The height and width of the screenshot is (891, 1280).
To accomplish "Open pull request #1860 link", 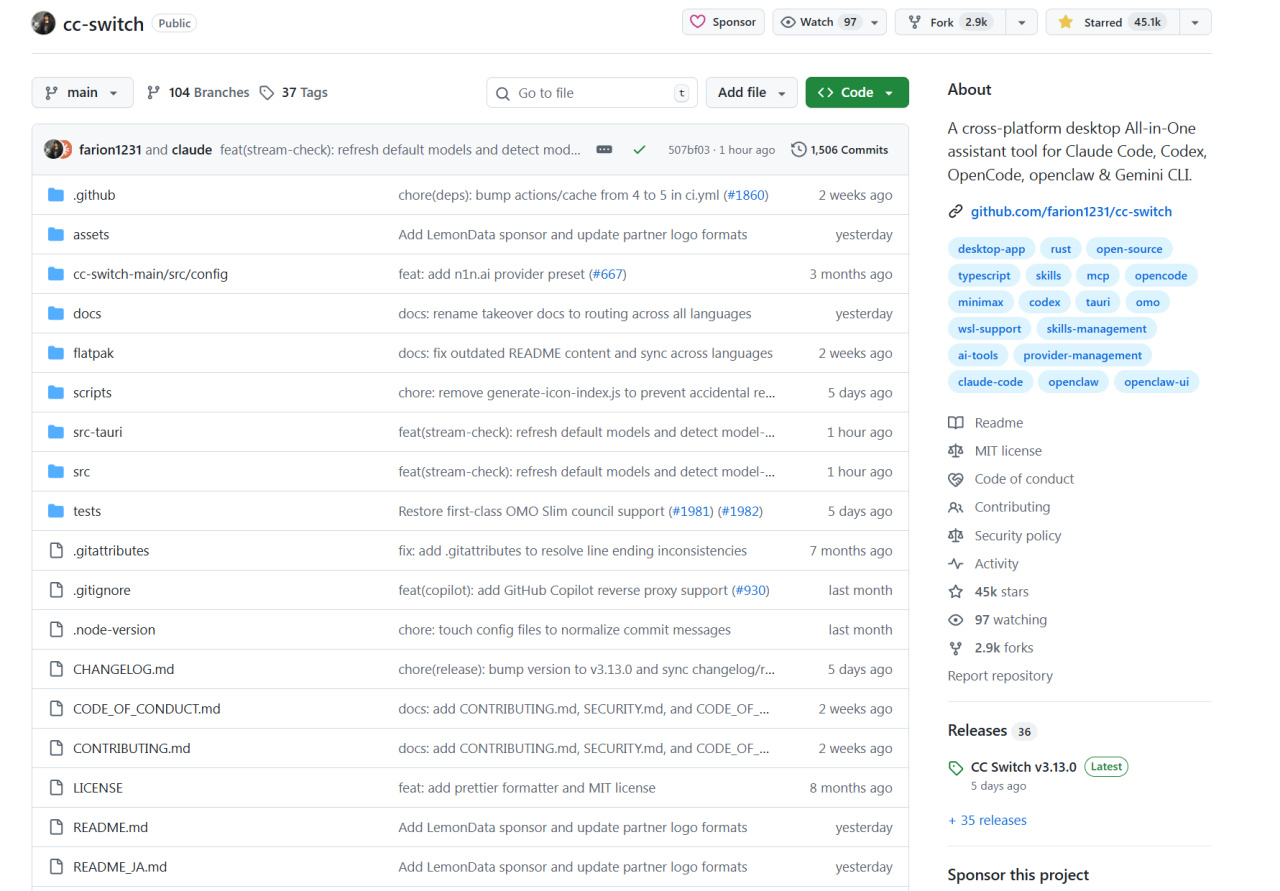I will pos(746,195).
